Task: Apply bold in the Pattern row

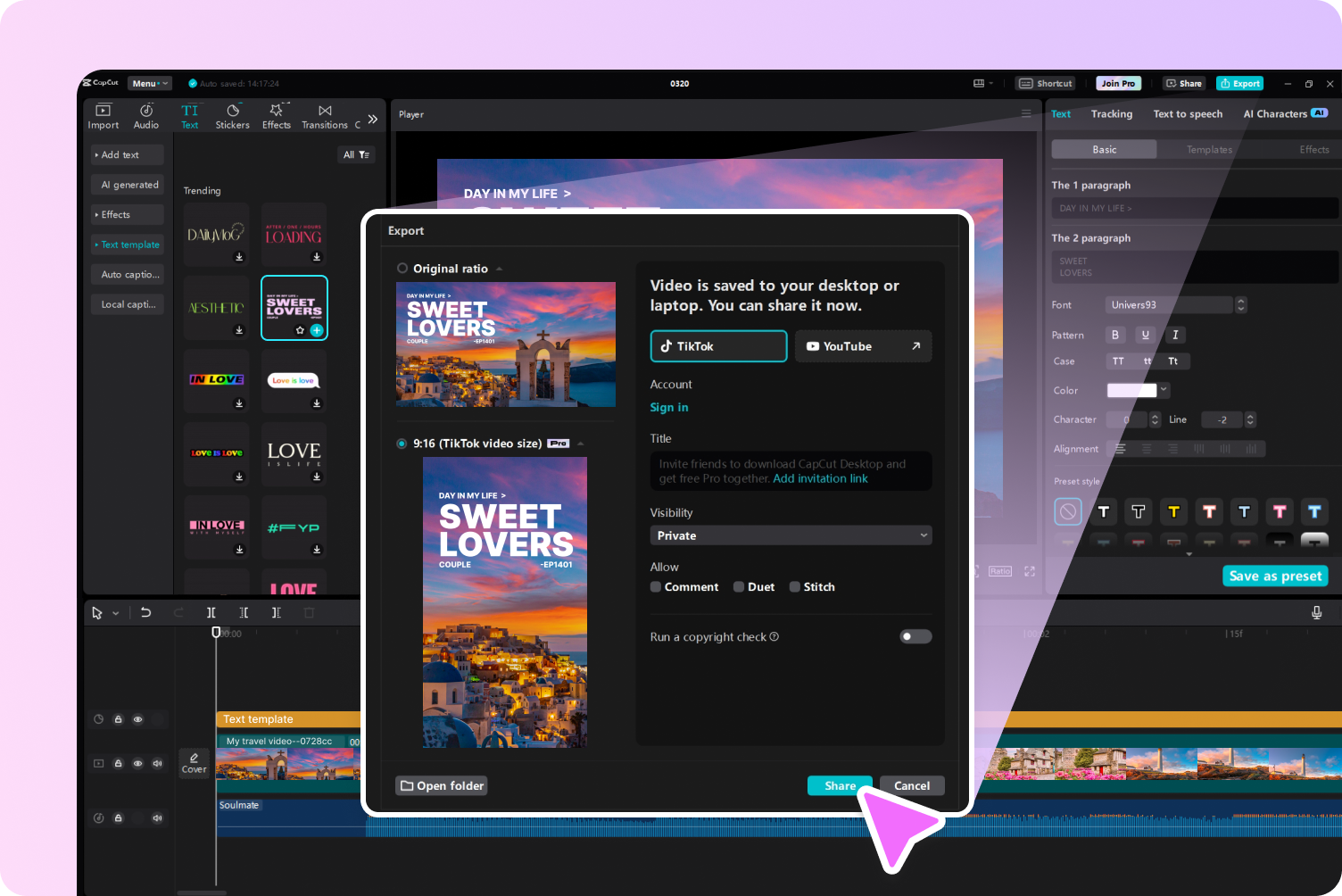Action: tap(1114, 335)
